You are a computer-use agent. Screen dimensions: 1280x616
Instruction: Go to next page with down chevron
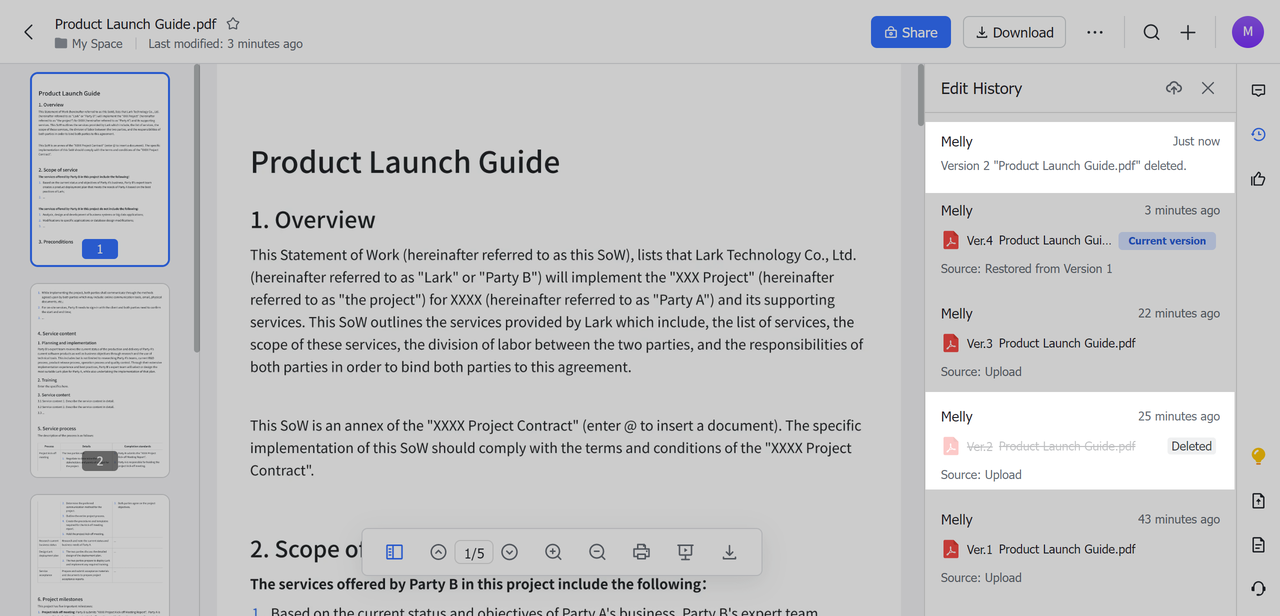pyautogui.click(x=510, y=552)
